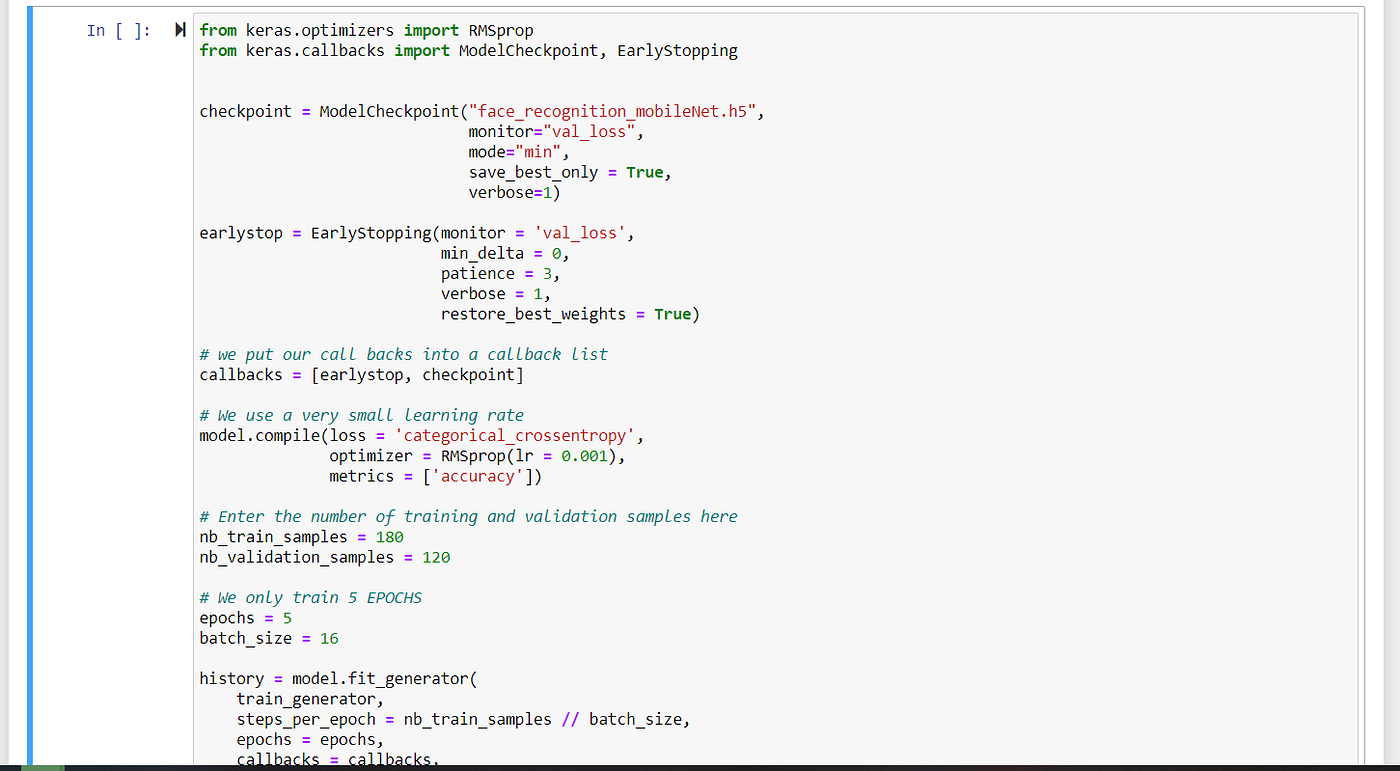Click the restore_best_weights True value
Screen dimensions: 1400x771
click(672, 313)
